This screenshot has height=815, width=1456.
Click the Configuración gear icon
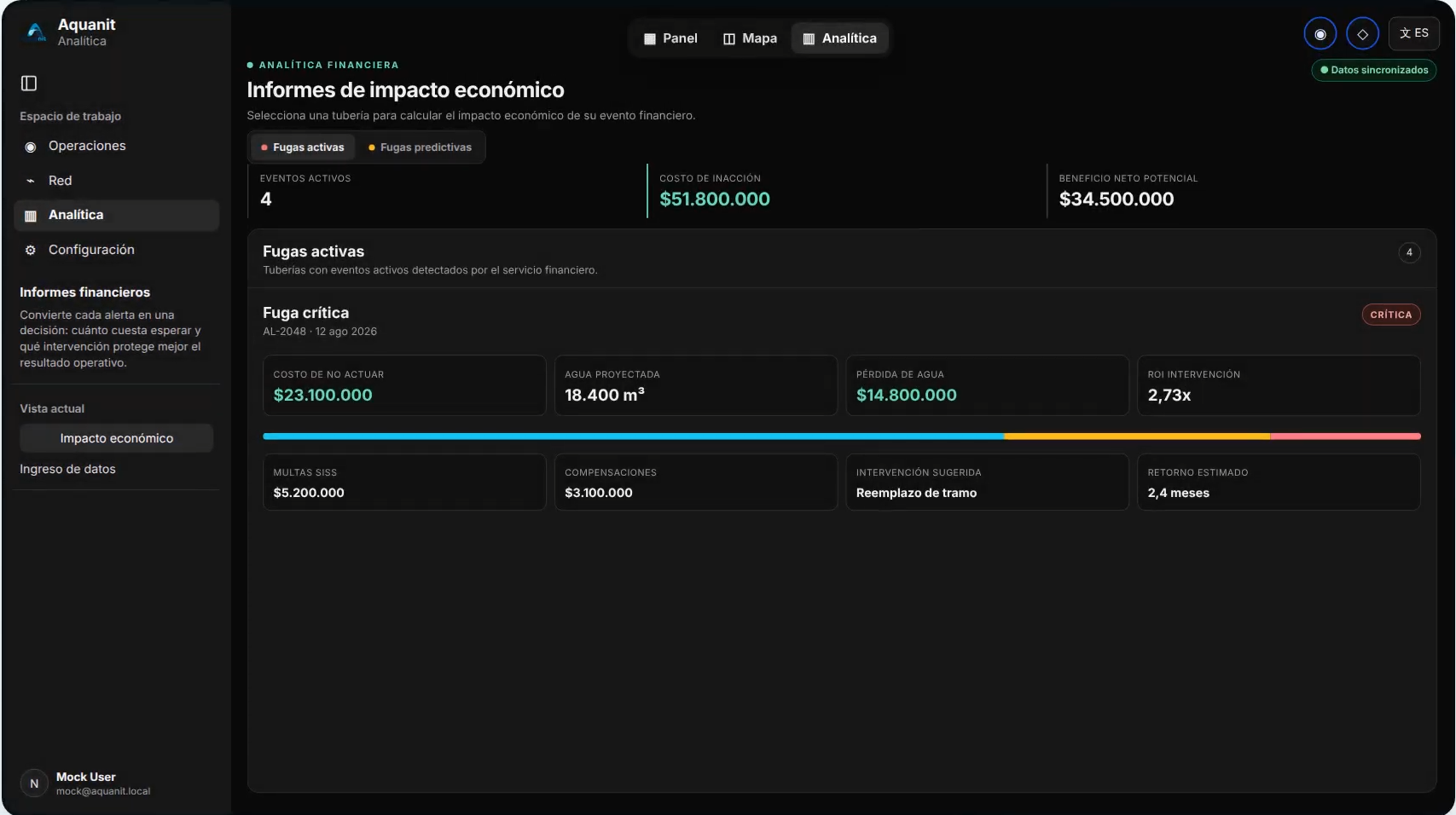click(x=31, y=250)
